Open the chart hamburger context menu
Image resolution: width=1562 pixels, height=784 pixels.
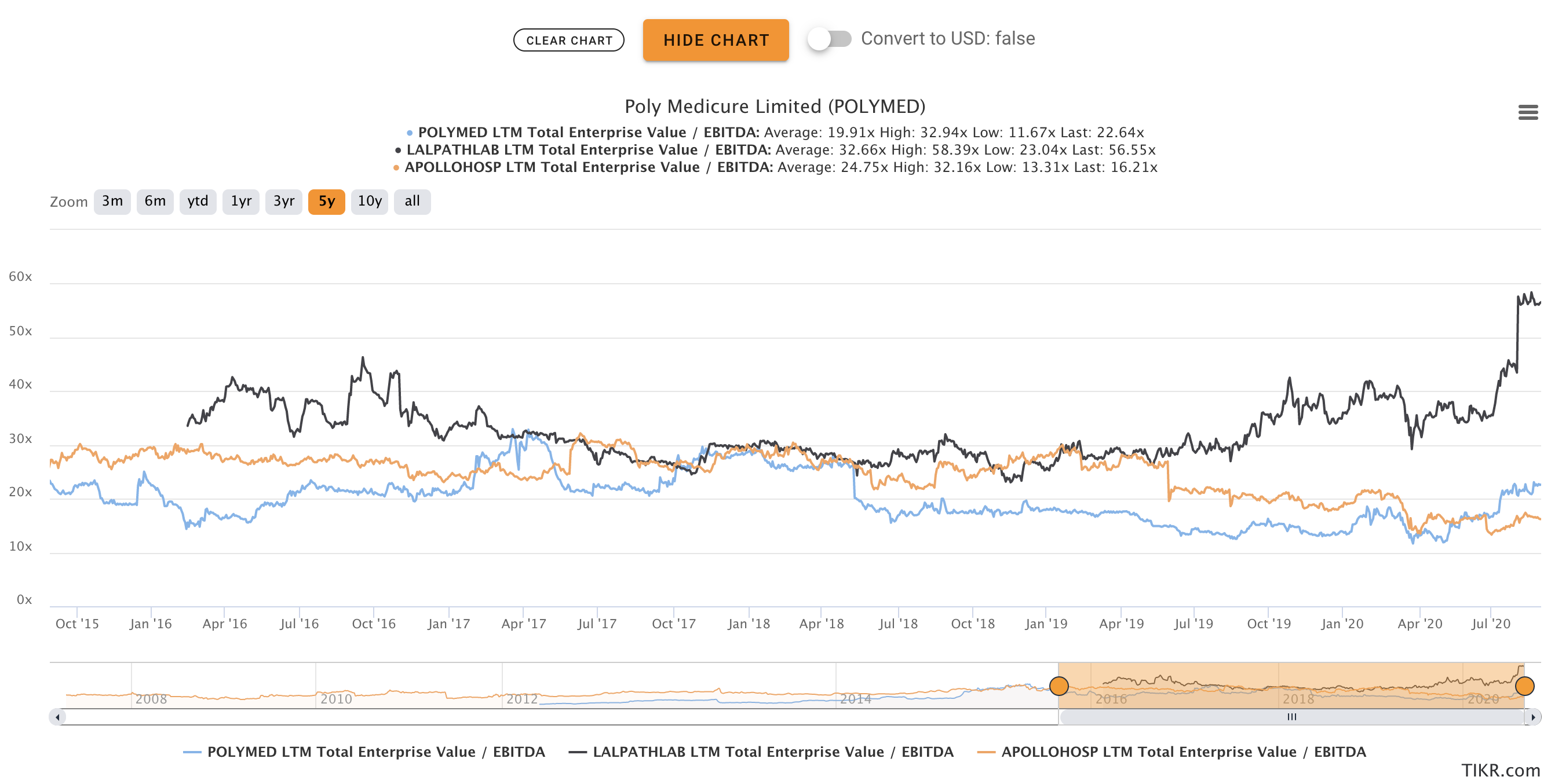point(1527,112)
